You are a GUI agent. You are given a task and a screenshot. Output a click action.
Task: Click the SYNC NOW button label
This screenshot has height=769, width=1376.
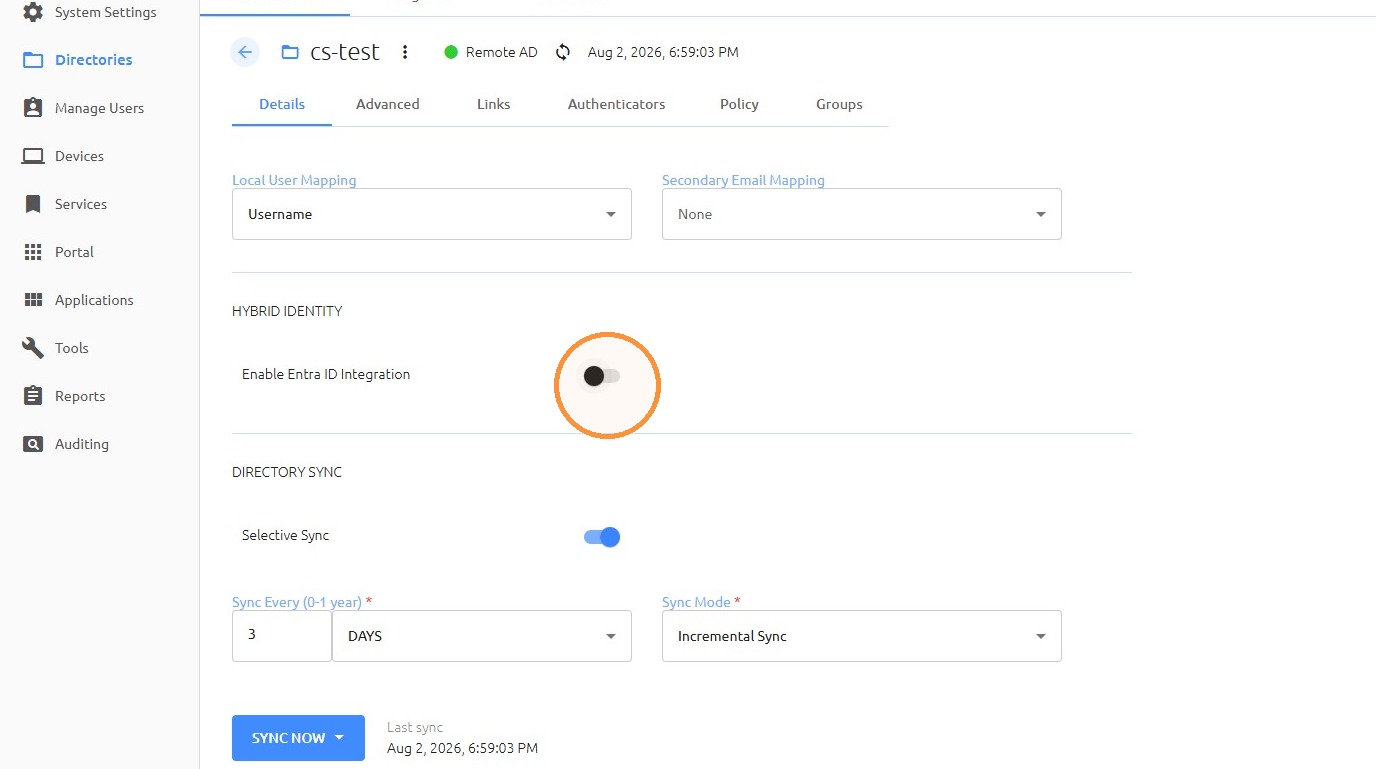[x=289, y=738]
